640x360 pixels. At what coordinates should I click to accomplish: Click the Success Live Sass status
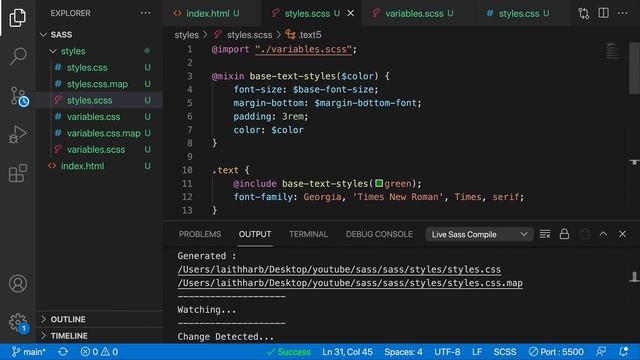(x=289, y=351)
